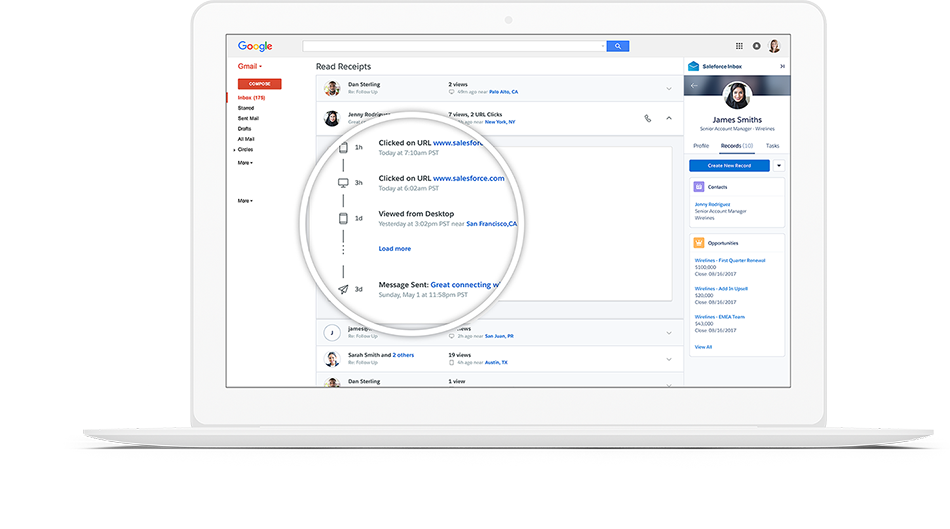Click the back arrow in Salesforce panel
950x529 pixels.
(x=695, y=86)
